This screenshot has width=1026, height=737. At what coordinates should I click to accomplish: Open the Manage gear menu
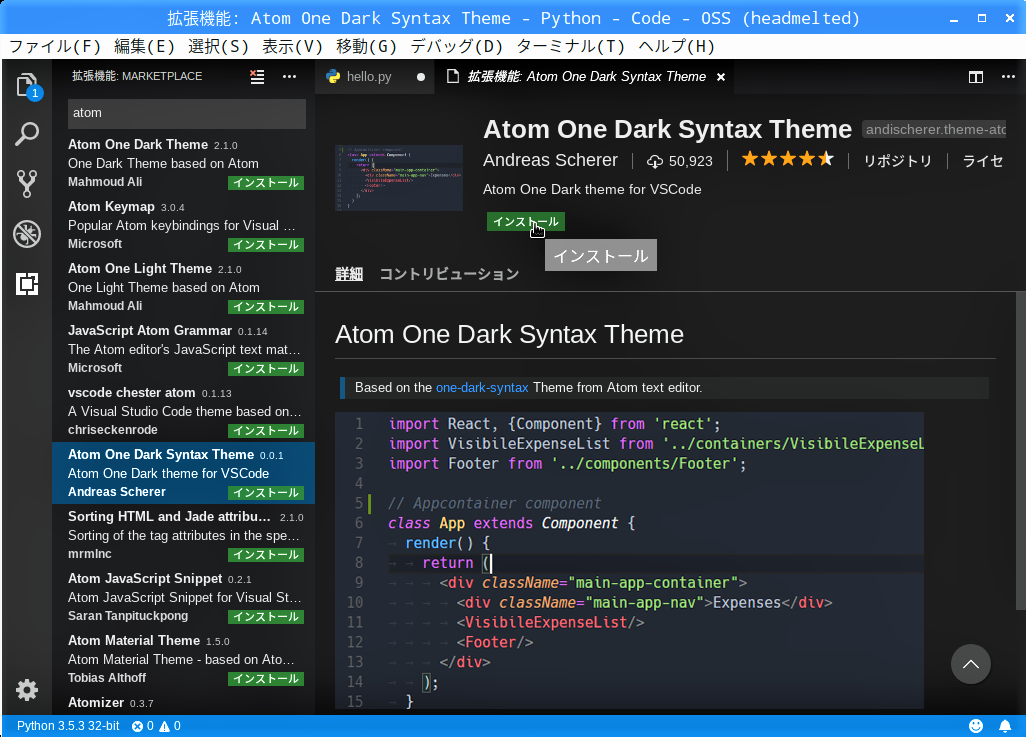(x=27, y=690)
